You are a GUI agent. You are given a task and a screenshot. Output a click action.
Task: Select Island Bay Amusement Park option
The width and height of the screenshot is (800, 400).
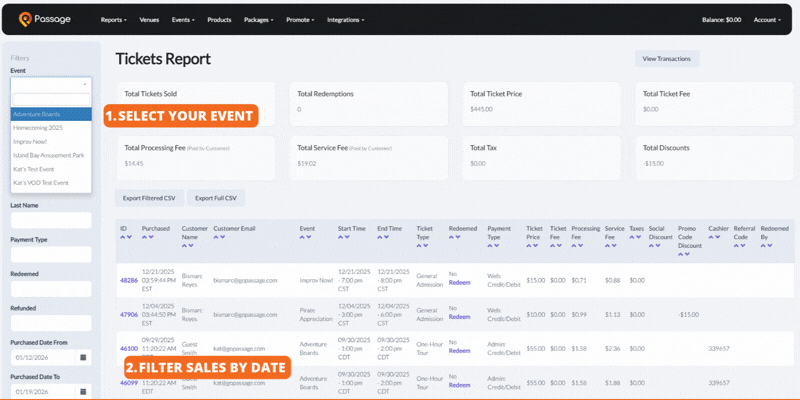(x=51, y=155)
